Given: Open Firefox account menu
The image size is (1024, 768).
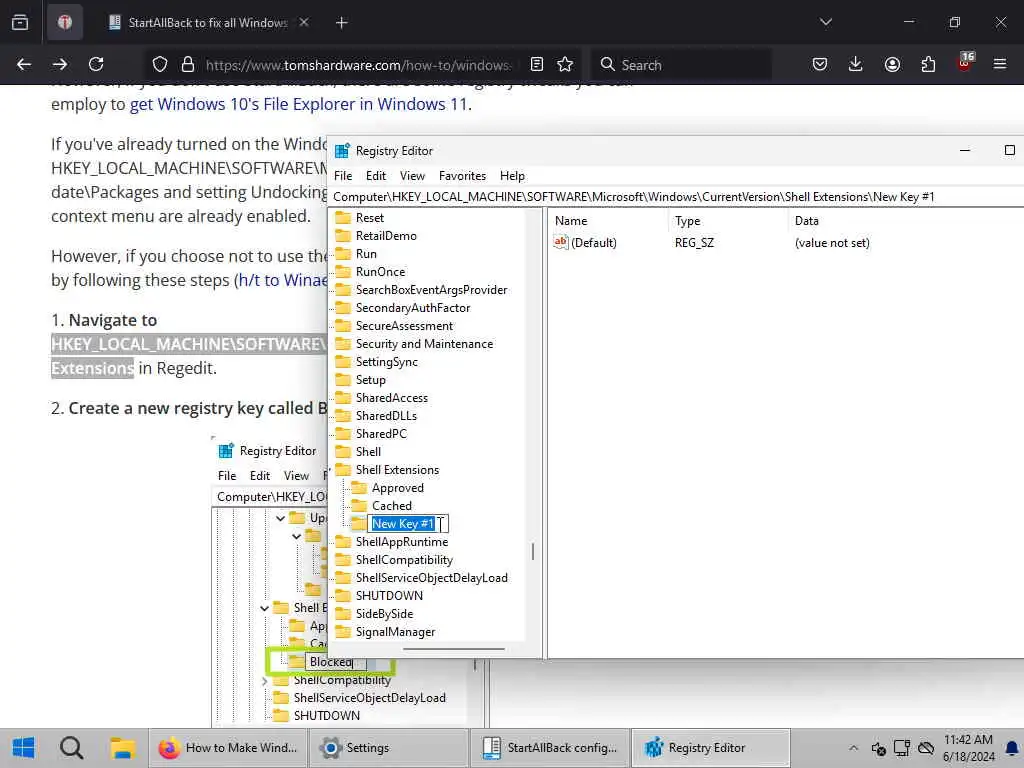Looking at the screenshot, I should [892, 64].
